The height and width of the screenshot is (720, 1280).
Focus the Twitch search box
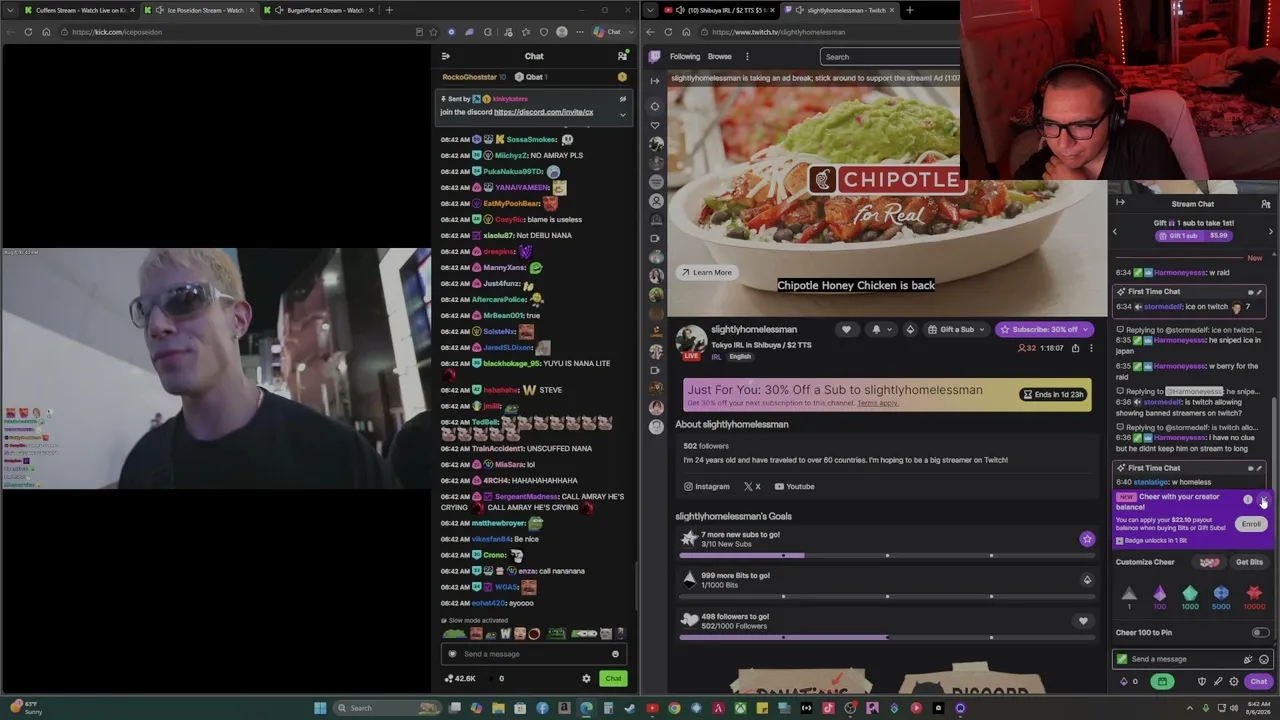tap(890, 57)
